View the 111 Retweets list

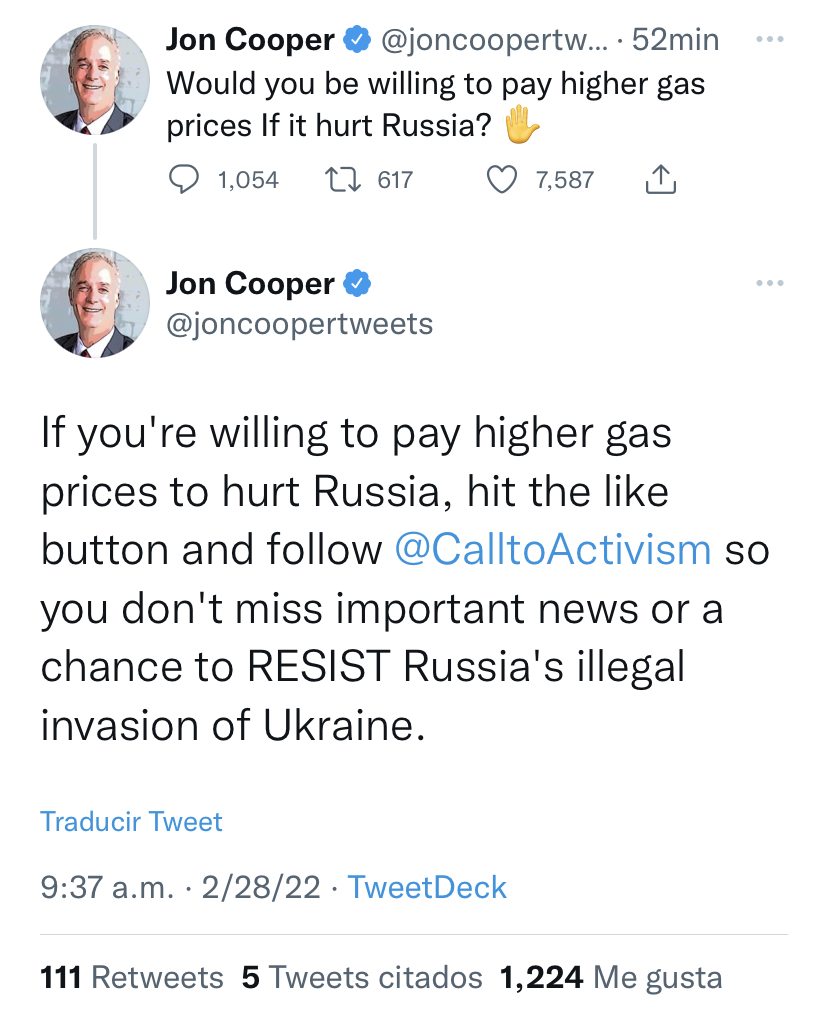tap(132, 977)
